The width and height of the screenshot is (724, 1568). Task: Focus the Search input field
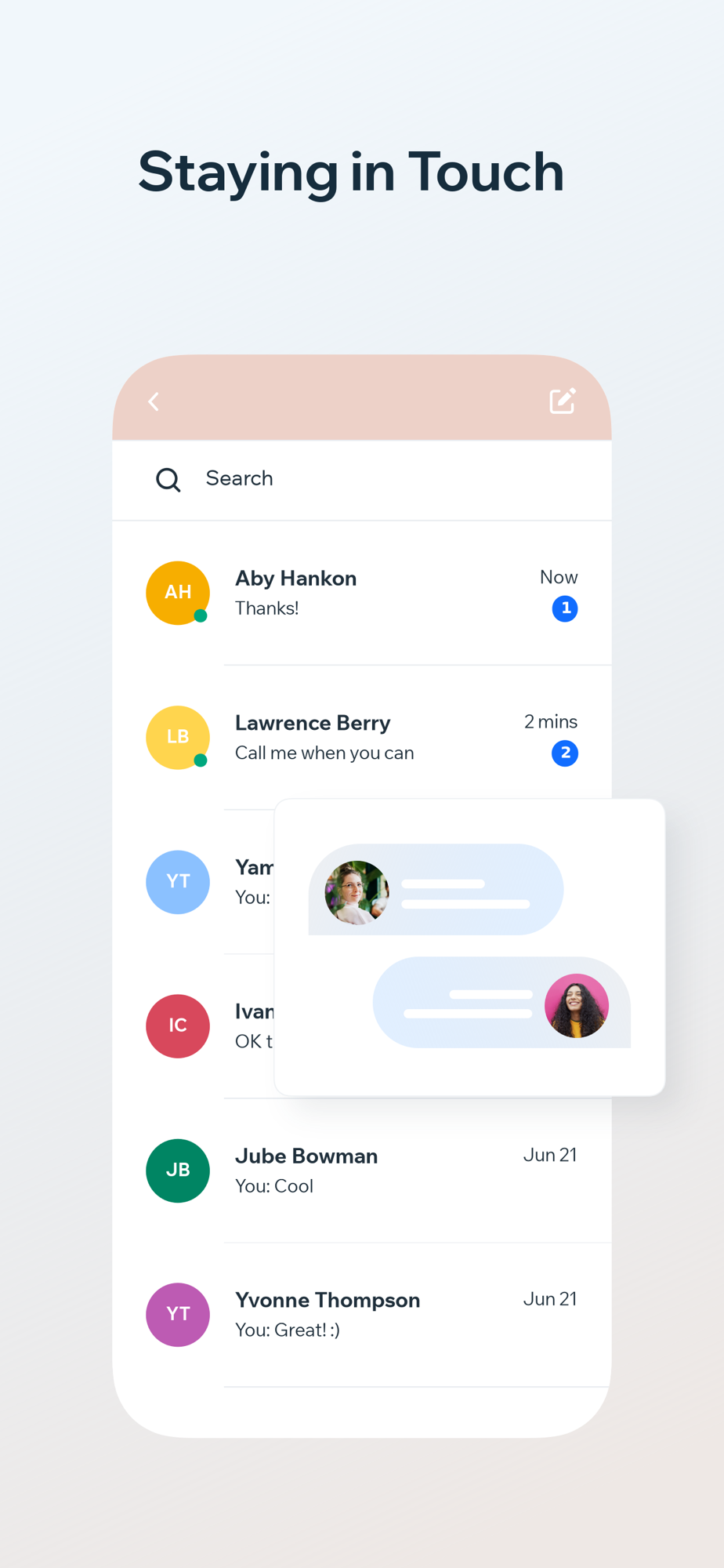(362, 479)
